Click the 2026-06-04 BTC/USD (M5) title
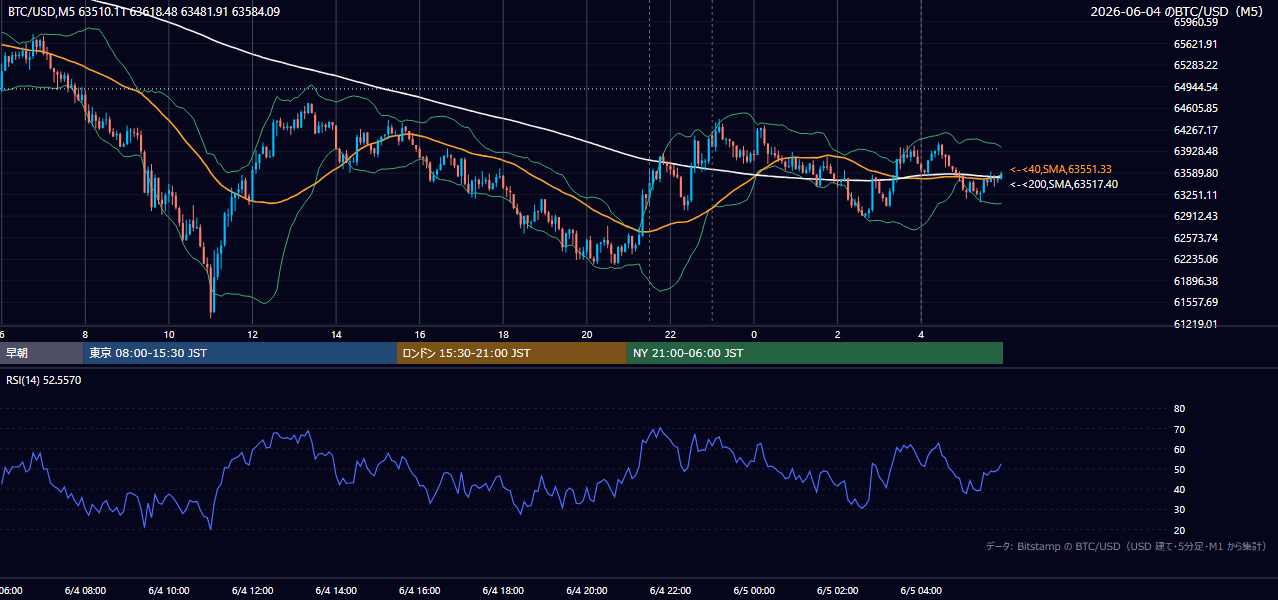This screenshot has width=1278, height=600. (1179, 12)
